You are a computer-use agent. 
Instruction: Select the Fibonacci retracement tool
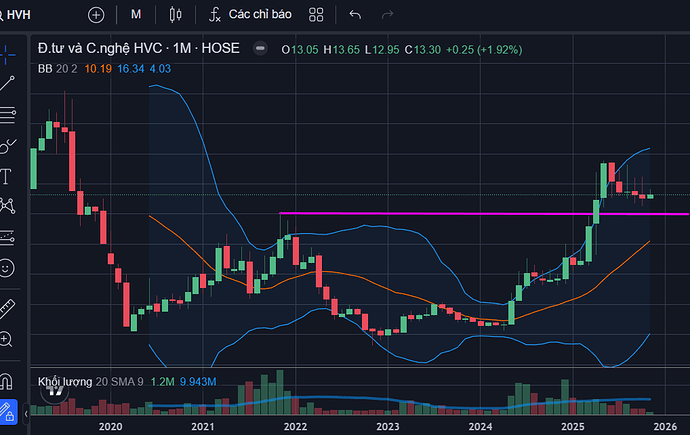point(7,115)
